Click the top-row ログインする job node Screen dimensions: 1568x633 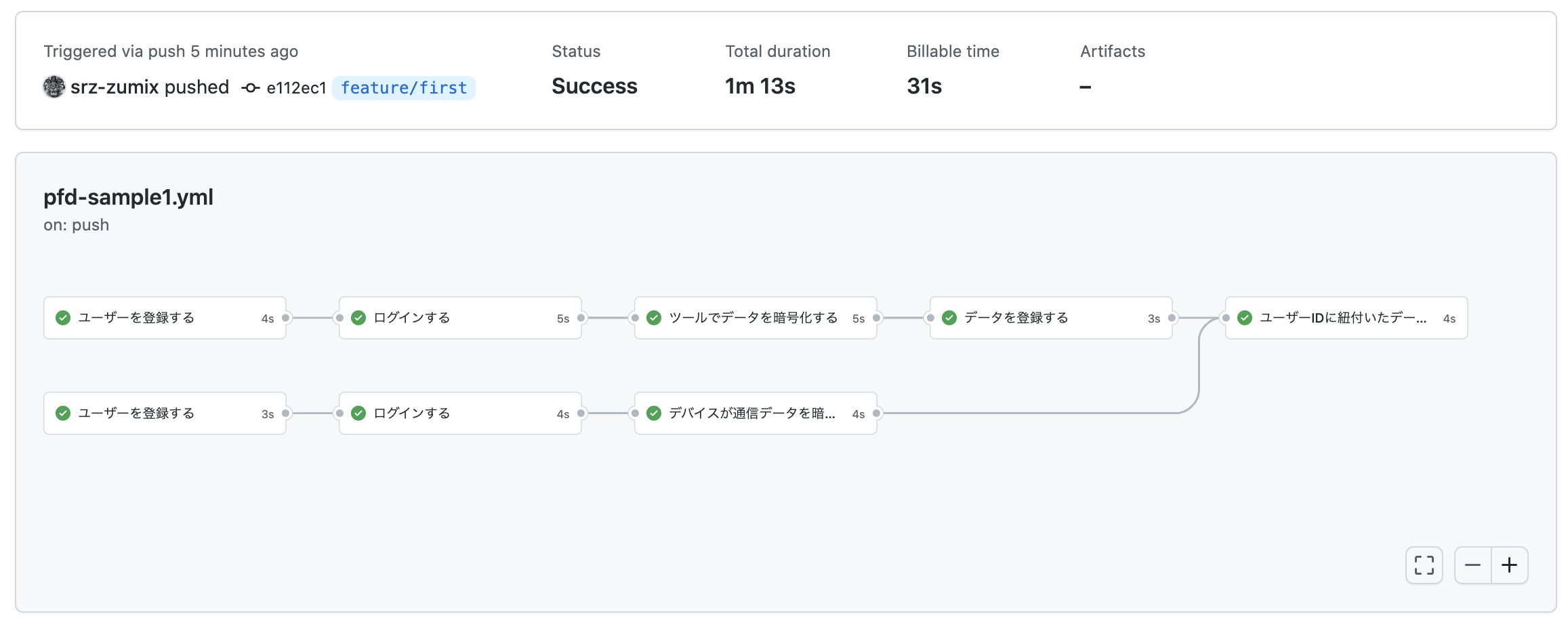pos(459,316)
